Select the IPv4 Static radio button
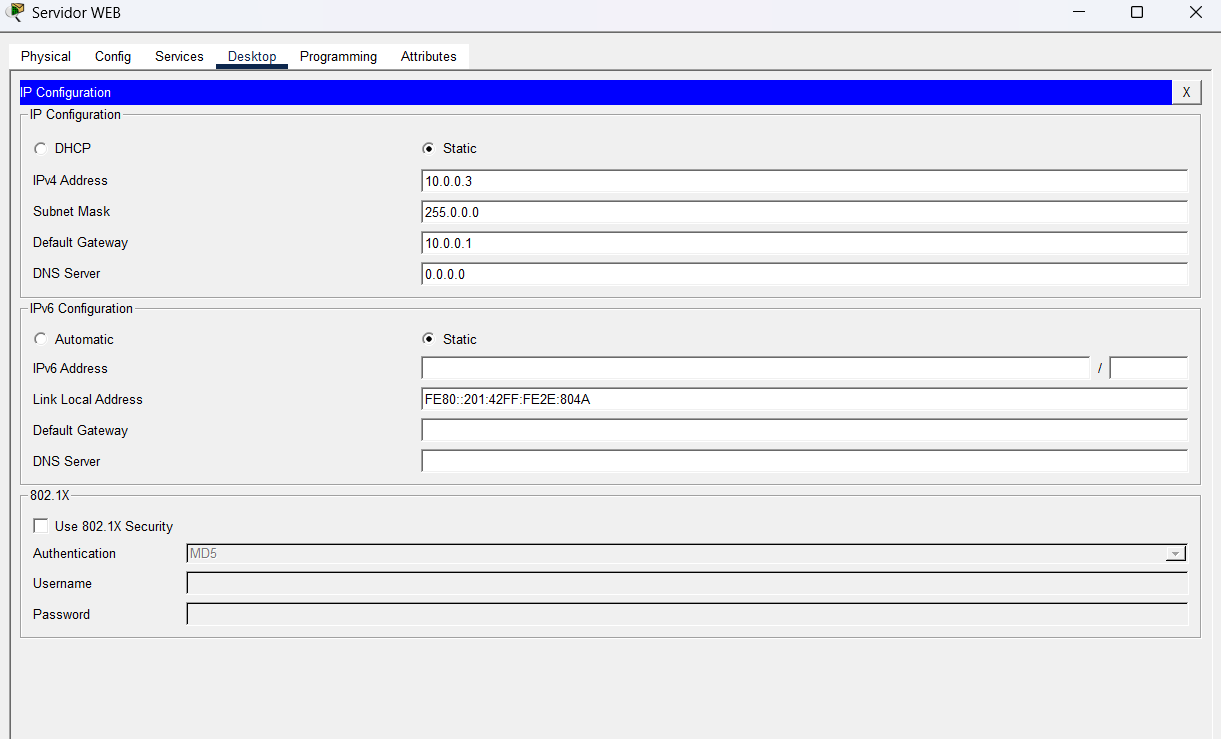1221x739 pixels. pos(429,148)
